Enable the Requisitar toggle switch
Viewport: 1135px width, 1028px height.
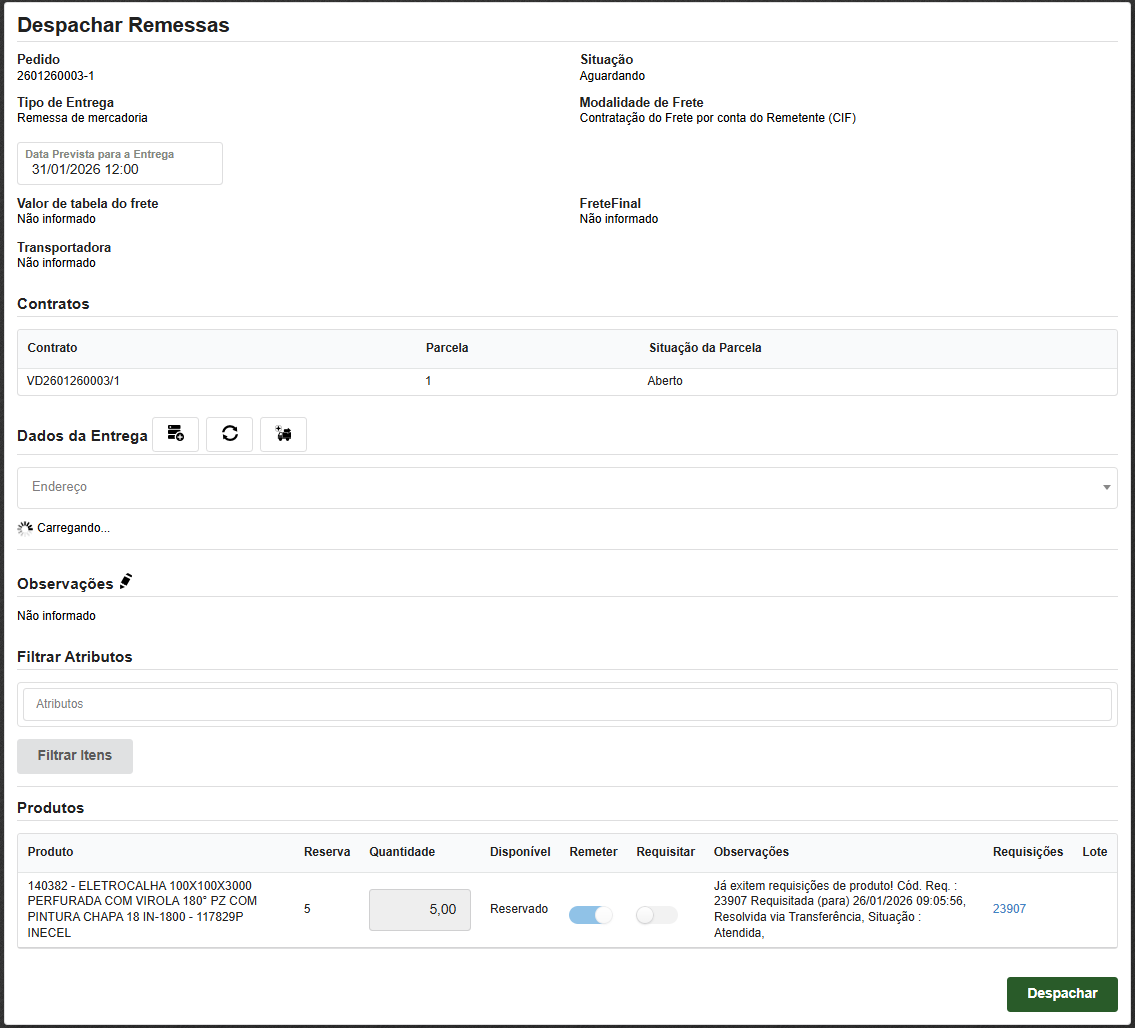point(657,915)
